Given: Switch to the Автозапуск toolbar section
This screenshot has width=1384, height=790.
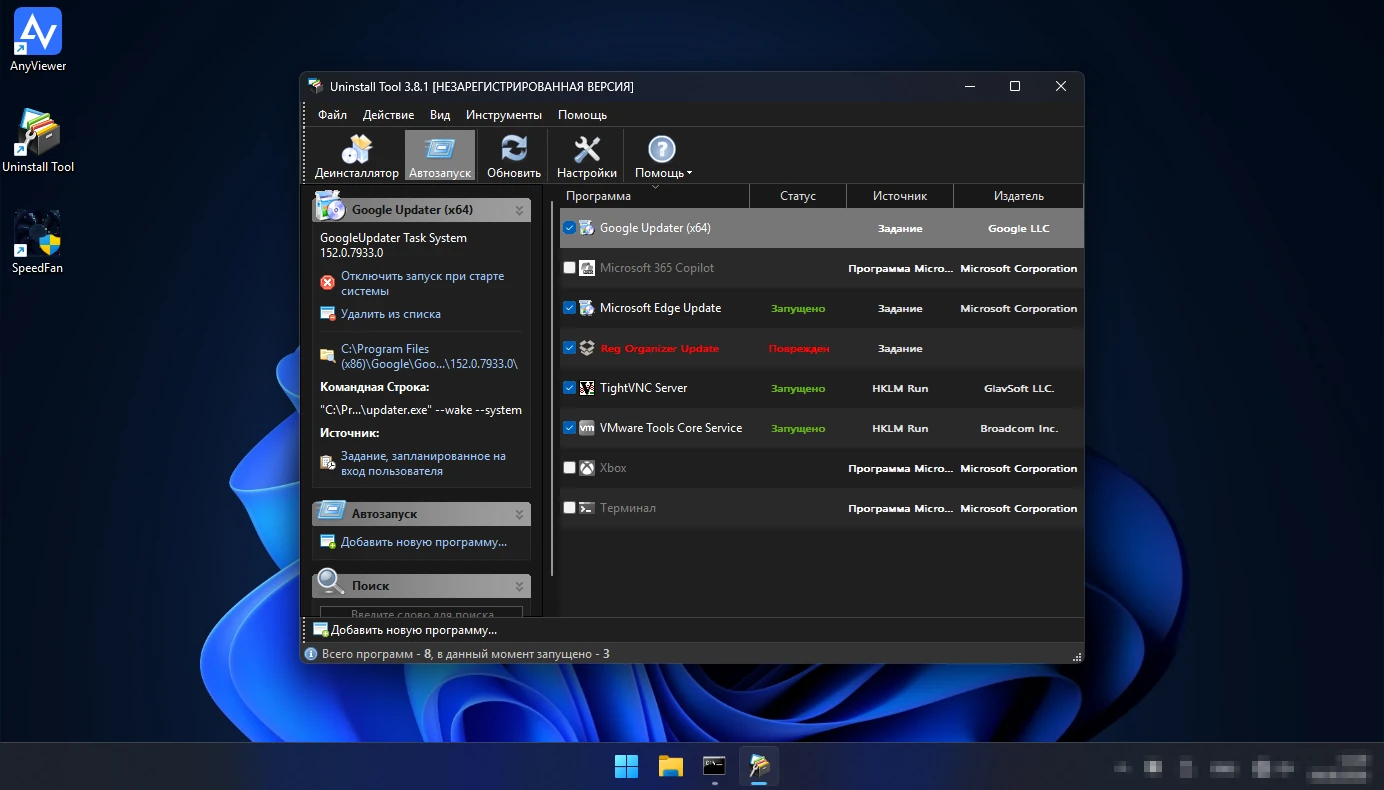Looking at the screenshot, I should [439, 156].
